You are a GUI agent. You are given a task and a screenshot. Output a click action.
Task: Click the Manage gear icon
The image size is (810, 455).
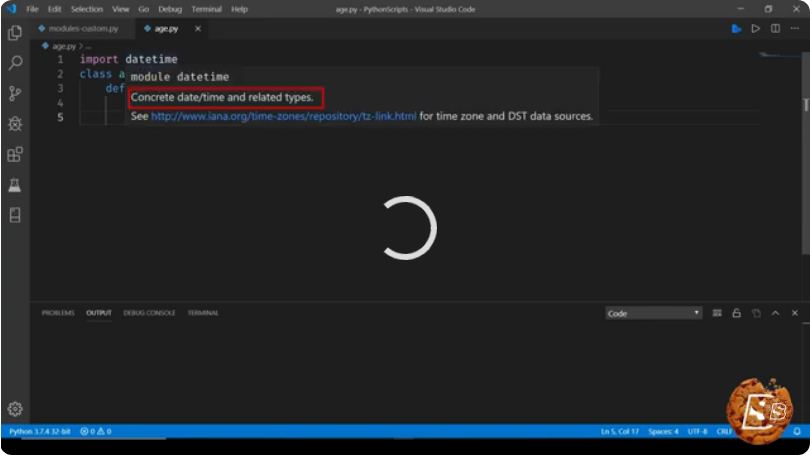tap(15, 409)
